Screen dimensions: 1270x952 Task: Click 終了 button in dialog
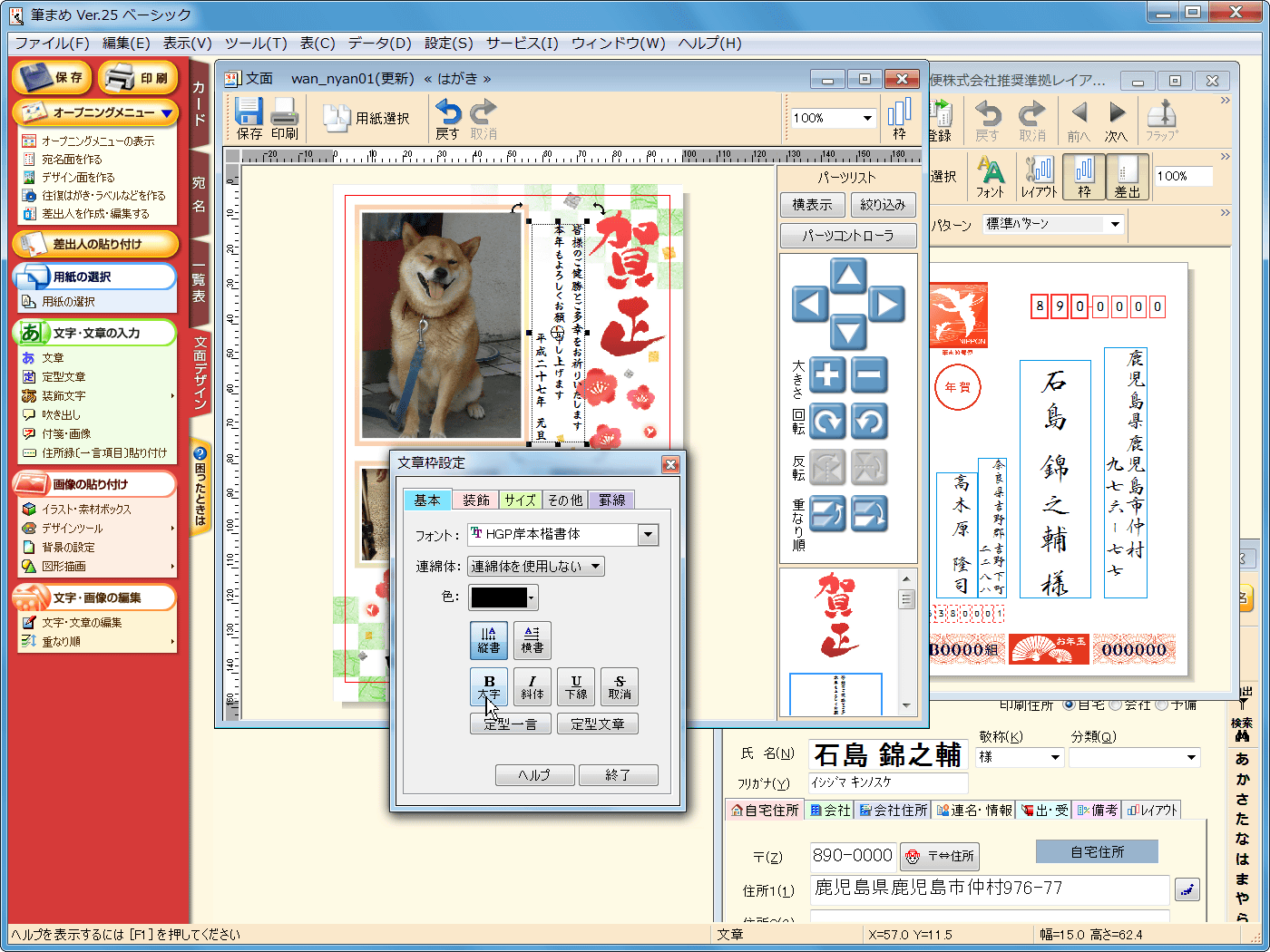click(x=618, y=775)
